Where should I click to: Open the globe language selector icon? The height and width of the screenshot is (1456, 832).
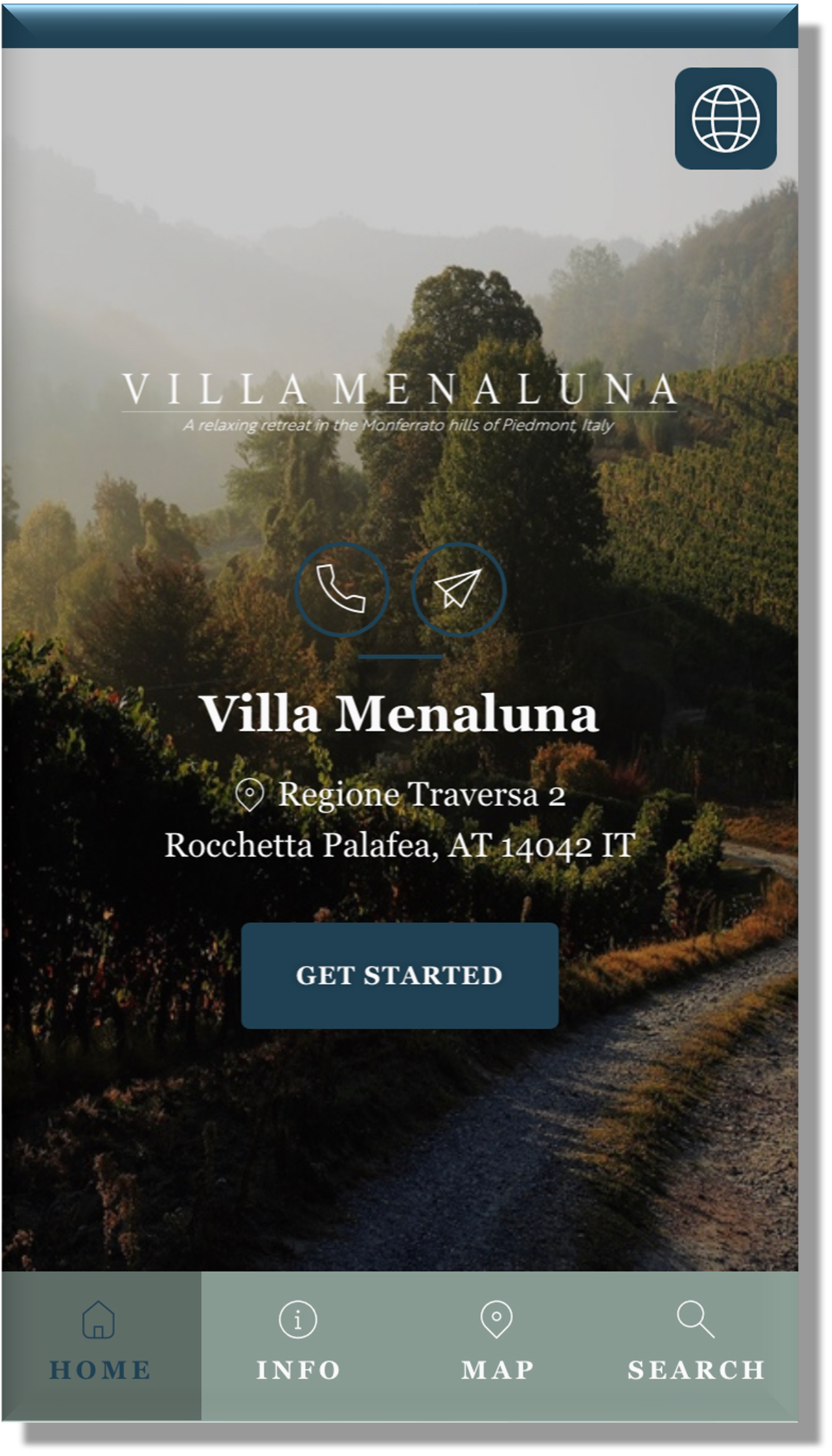725,118
